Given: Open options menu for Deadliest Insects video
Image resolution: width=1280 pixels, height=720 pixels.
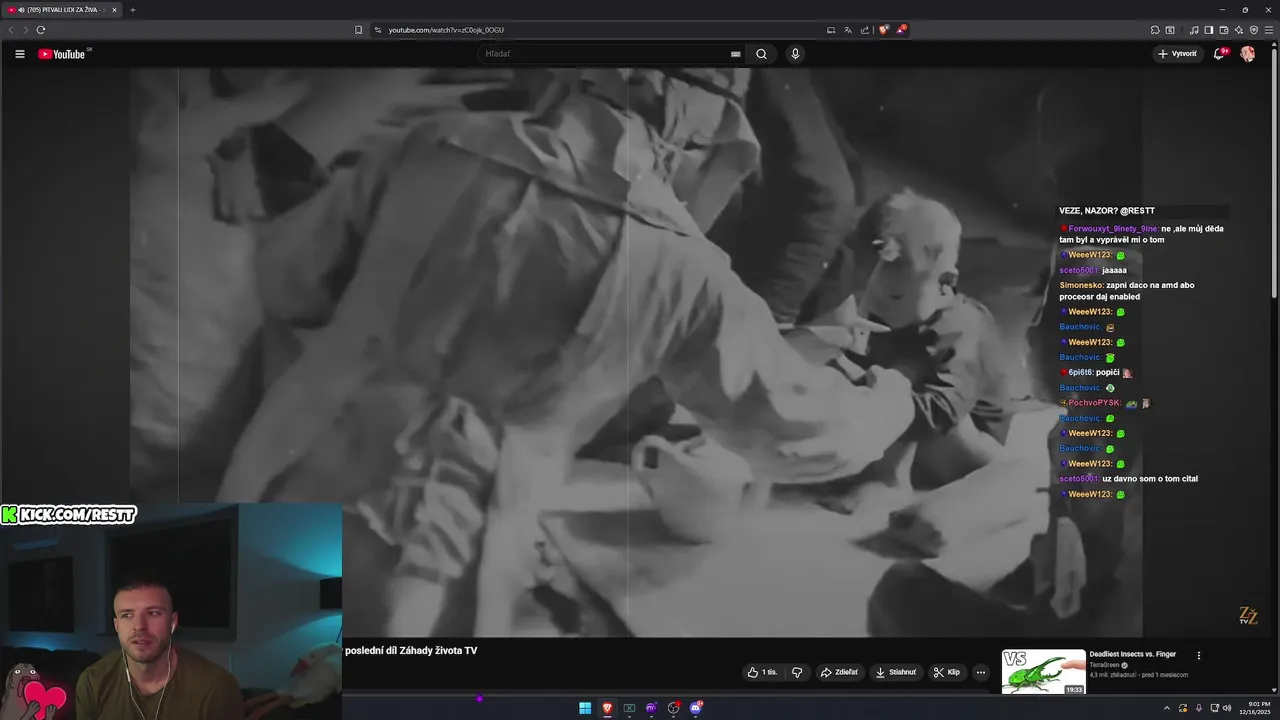Looking at the screenshot, I should click(x=1199, y=656).
